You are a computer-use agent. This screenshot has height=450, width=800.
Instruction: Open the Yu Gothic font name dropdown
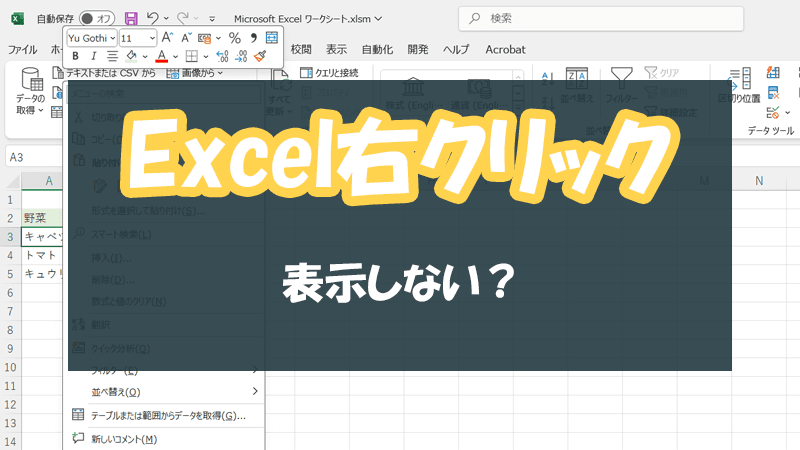[x=91, y=38]
